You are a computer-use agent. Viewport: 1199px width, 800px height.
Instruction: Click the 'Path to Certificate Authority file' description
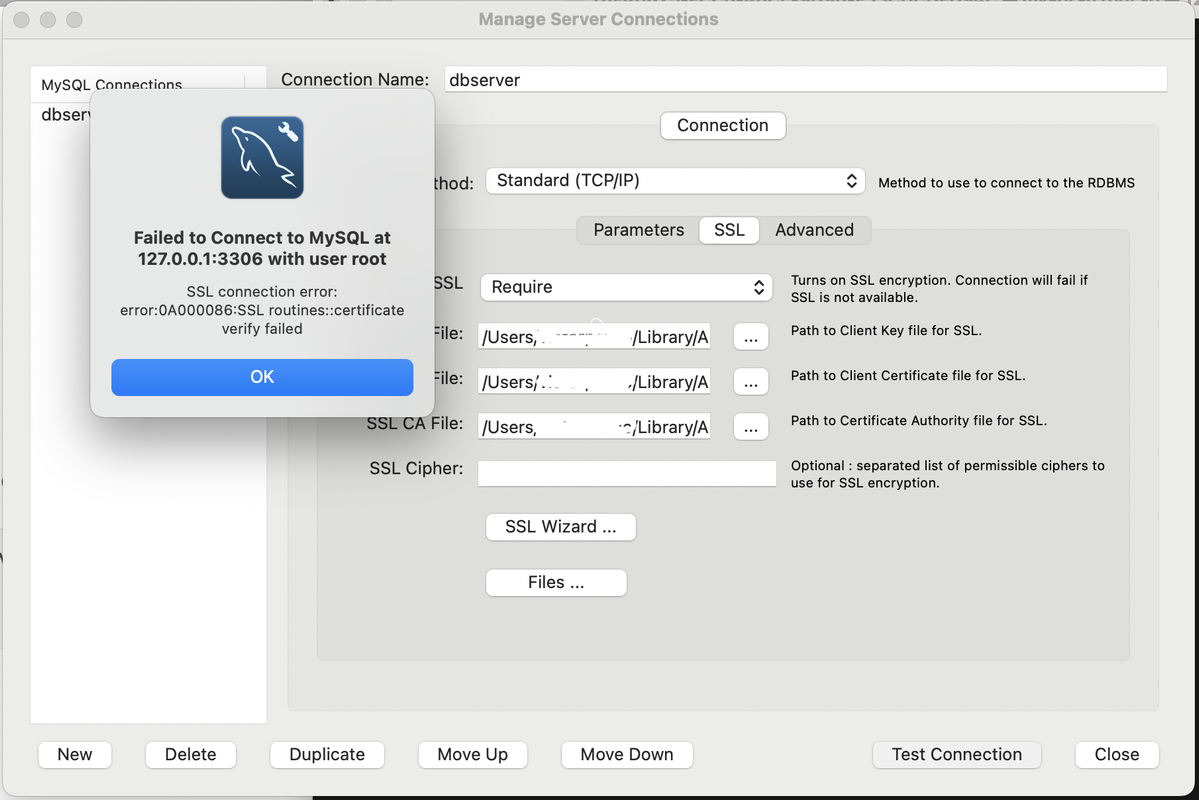(x=918, y=421)
